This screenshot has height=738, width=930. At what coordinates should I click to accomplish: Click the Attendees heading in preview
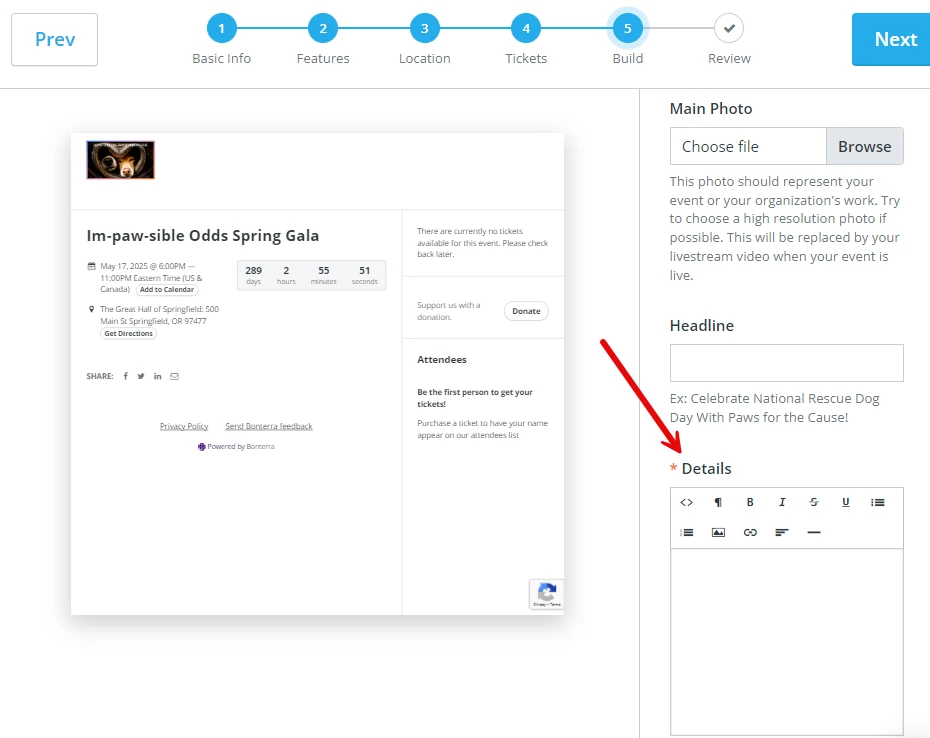click(x=442, y=360)
